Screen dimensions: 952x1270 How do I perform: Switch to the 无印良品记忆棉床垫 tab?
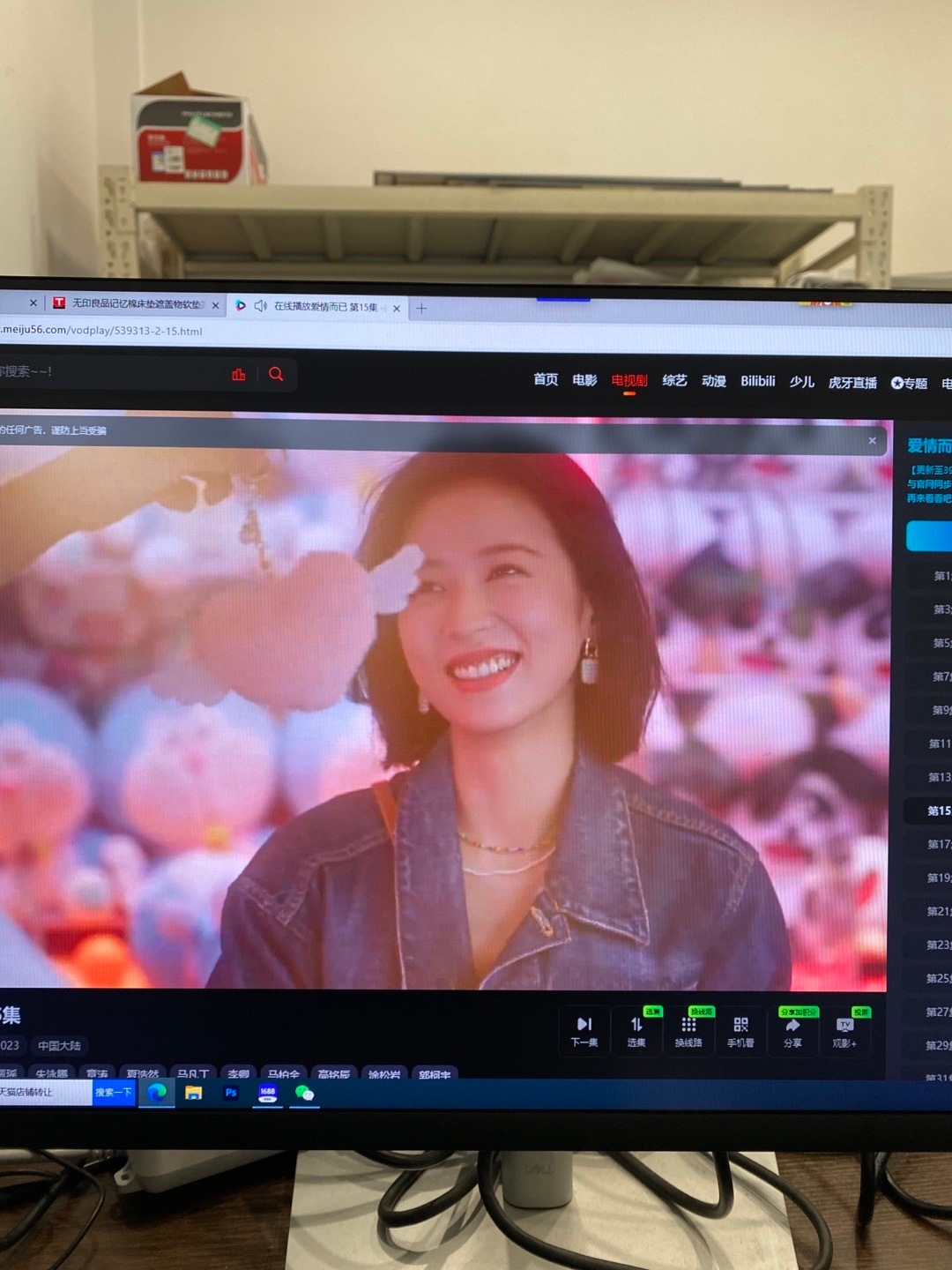[x=137, y=303]
